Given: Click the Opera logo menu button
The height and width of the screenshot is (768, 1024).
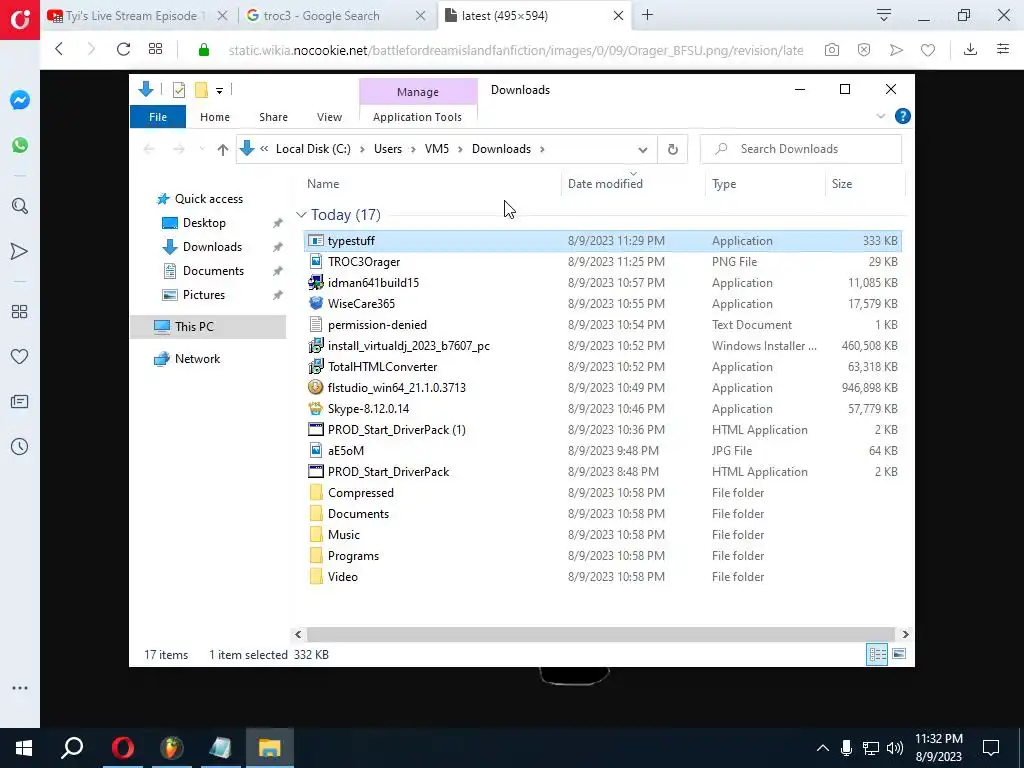Looking at the screenshot, I should [20, 20].
